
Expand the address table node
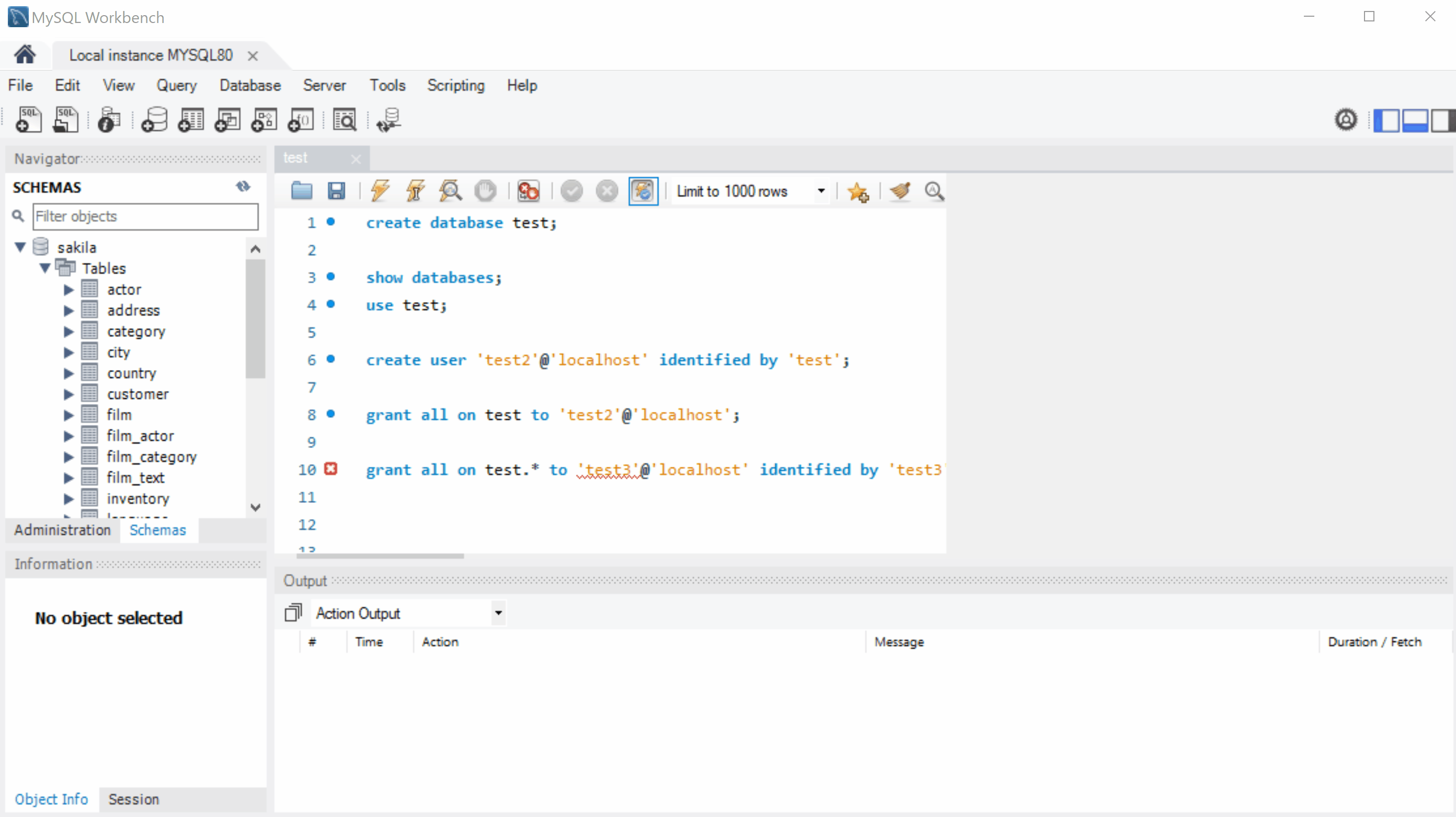tap(68, 310)
